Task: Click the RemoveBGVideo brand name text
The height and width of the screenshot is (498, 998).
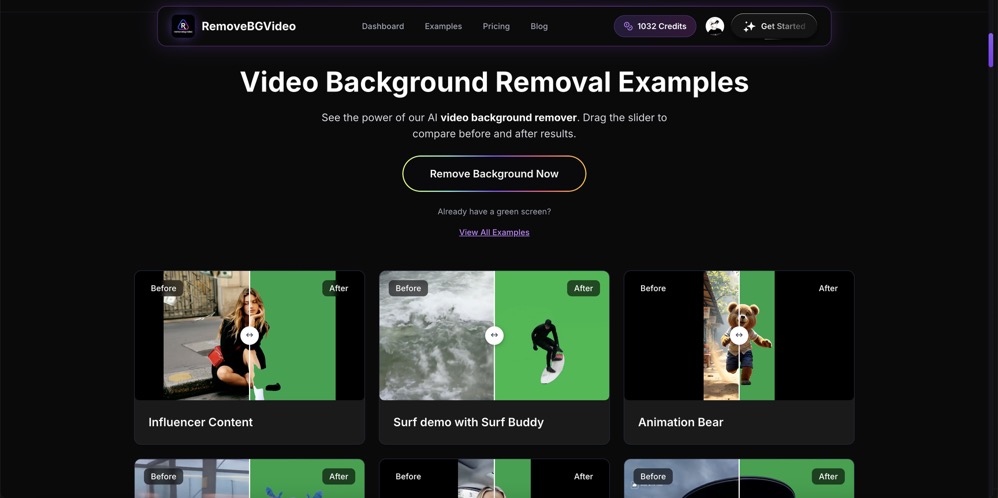Action: coord(248,26)
